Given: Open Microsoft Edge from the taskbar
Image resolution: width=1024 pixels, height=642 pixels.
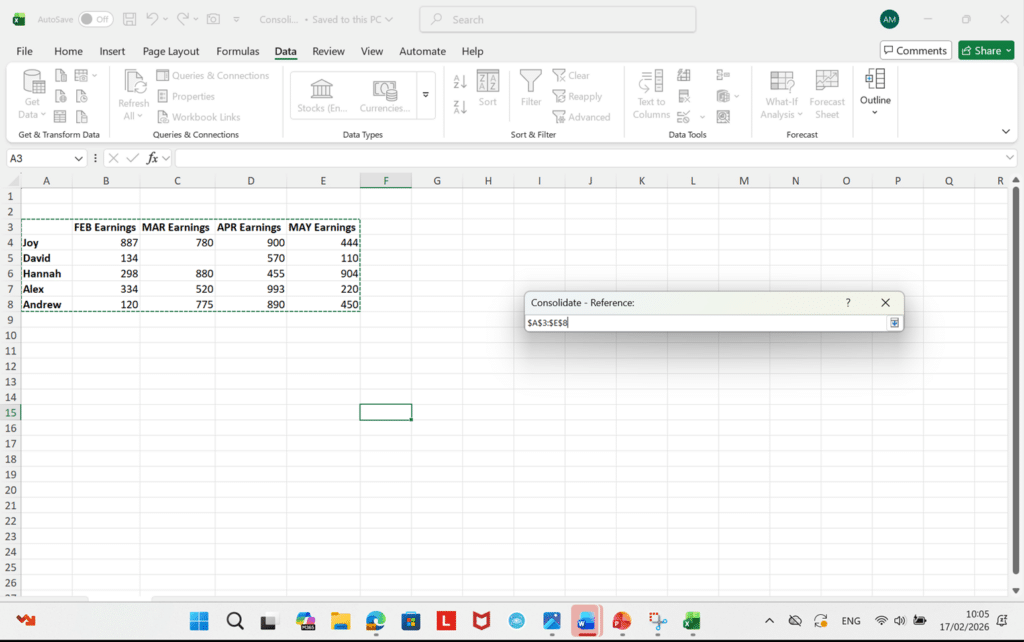Looking at the screenshot, I should tap(376, 621).
